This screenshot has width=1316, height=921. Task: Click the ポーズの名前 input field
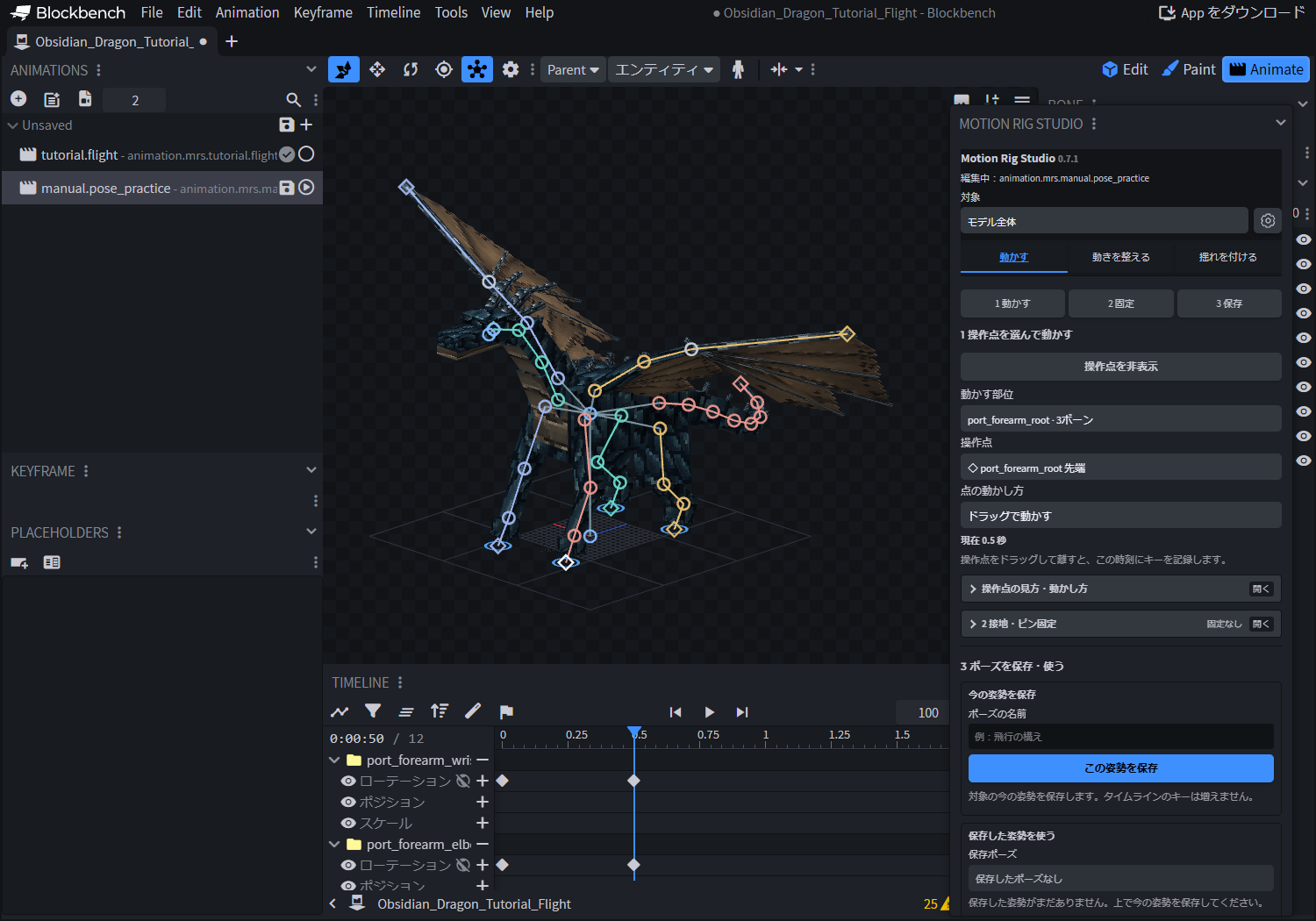pyautogui.click(x=1121, y=737)
